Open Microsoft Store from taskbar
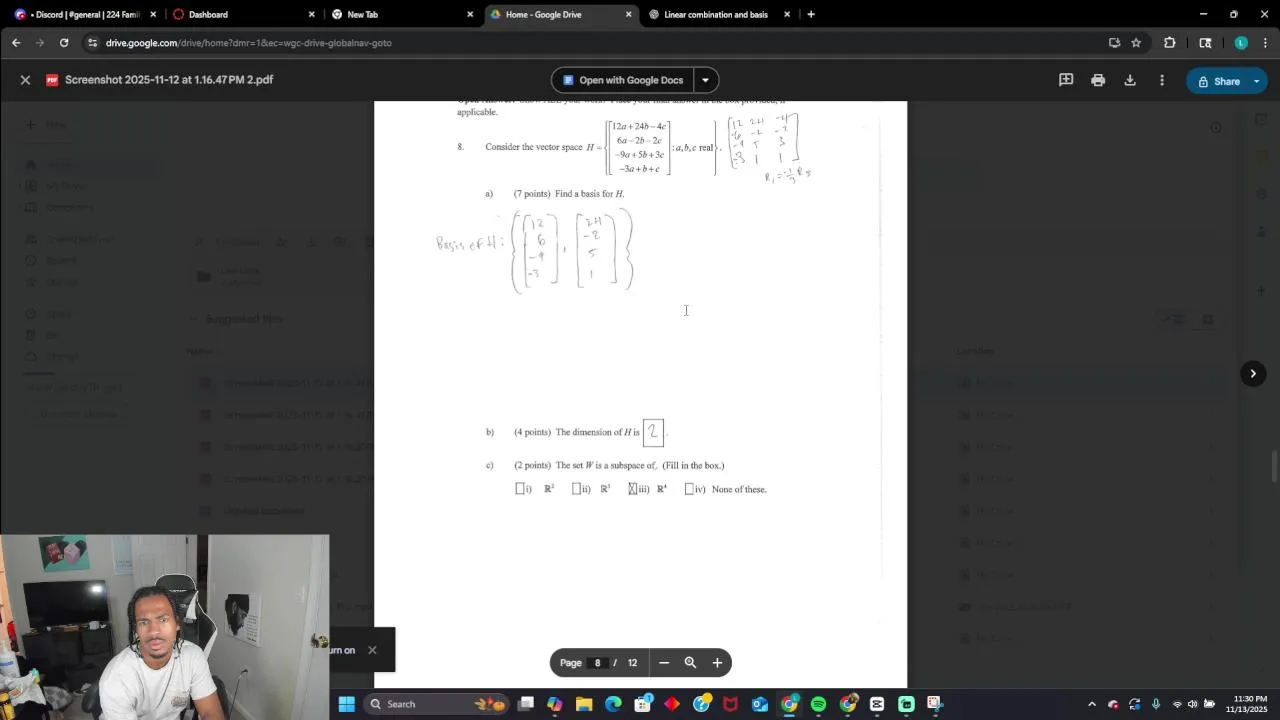Screen dimensions: 1280x720 [643, 704]
